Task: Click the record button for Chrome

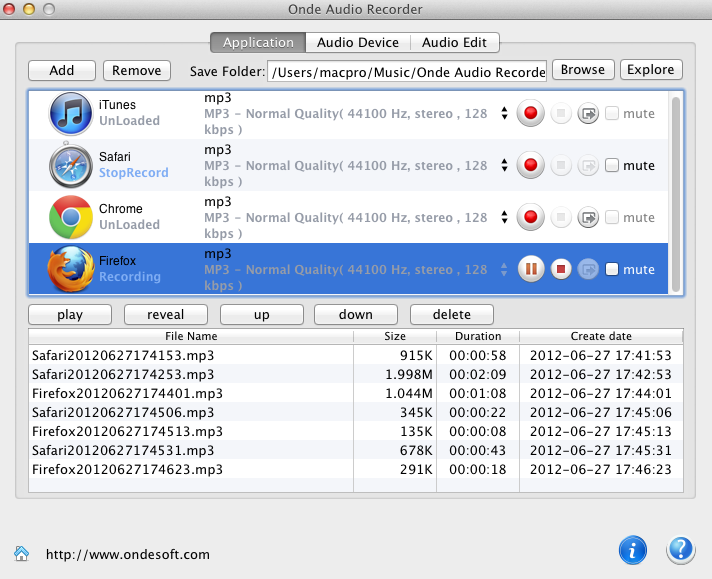Action: [x=532, y=217]
